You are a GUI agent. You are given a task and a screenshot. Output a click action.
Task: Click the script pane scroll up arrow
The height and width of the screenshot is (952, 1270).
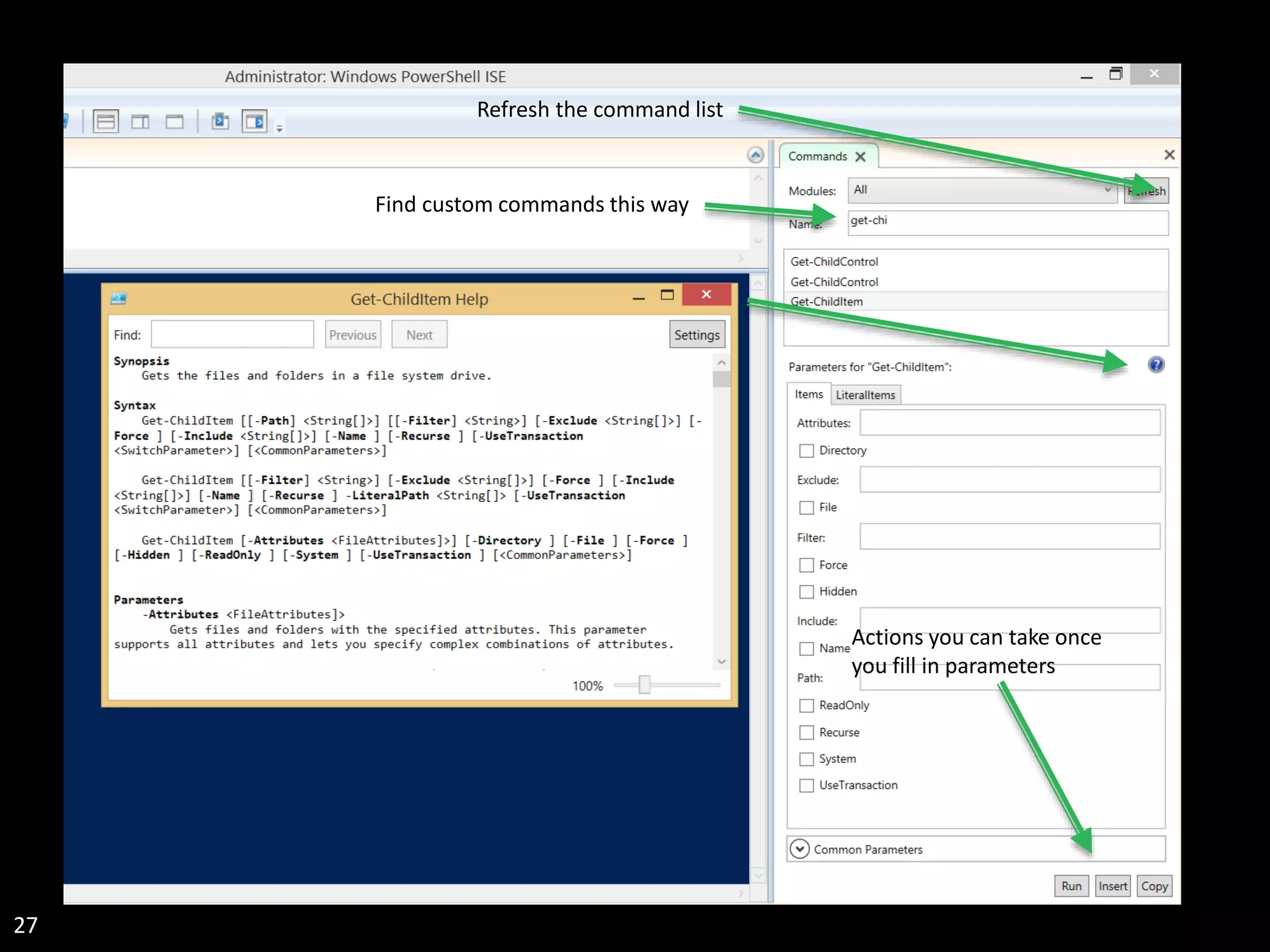758,178
